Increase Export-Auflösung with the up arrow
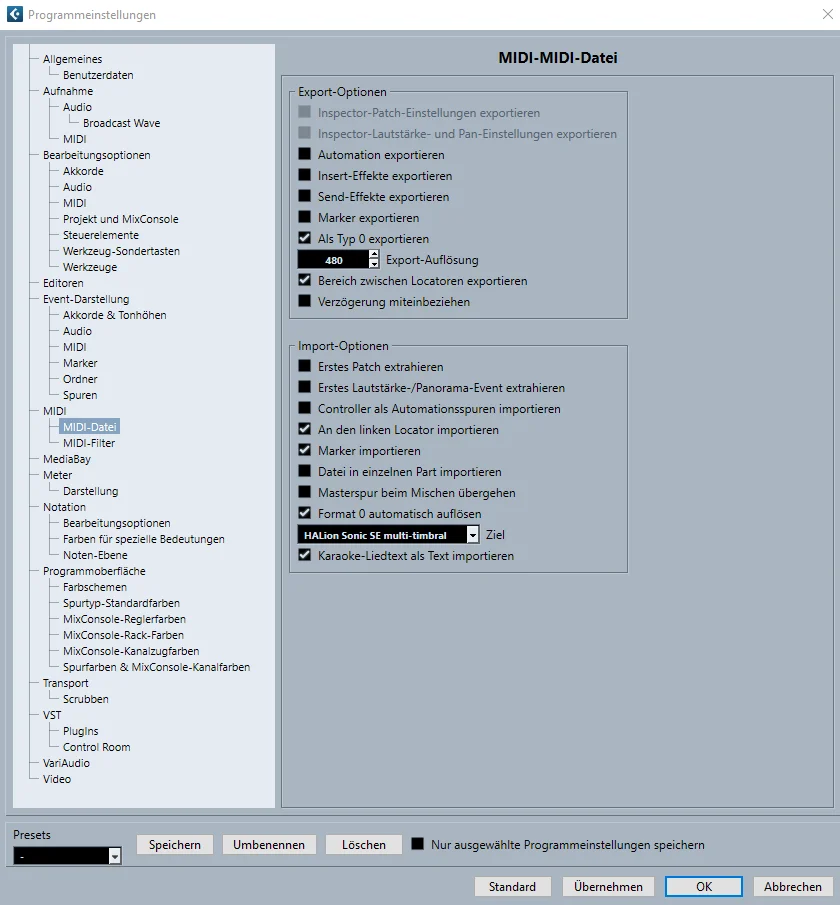The height and width of the screenshot is (905, 840). [x=374, y=255]
